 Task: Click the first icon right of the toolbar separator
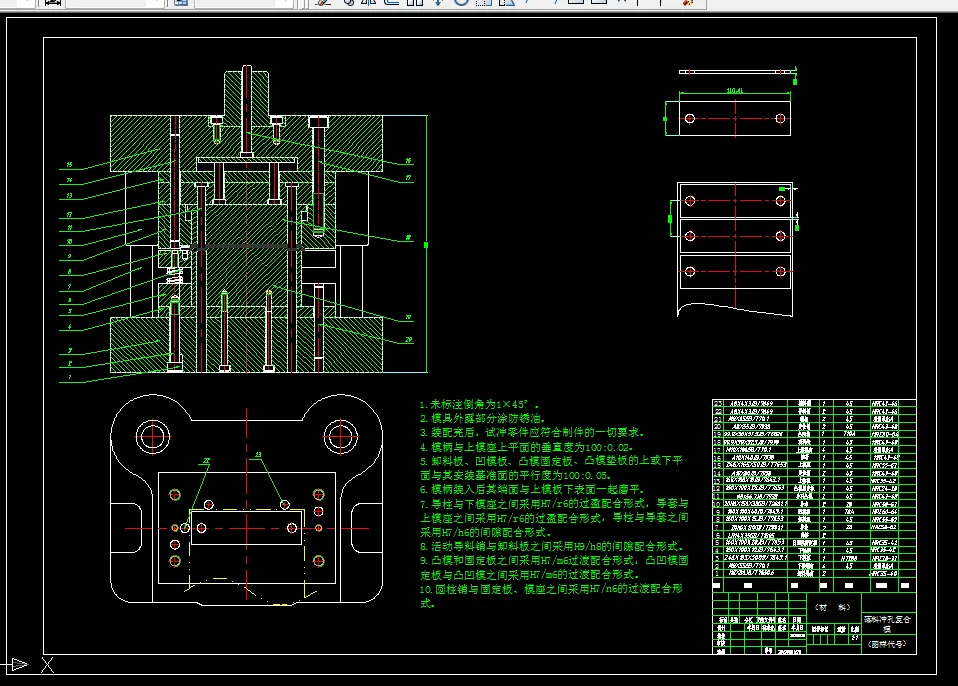click(x=322, y=3)
